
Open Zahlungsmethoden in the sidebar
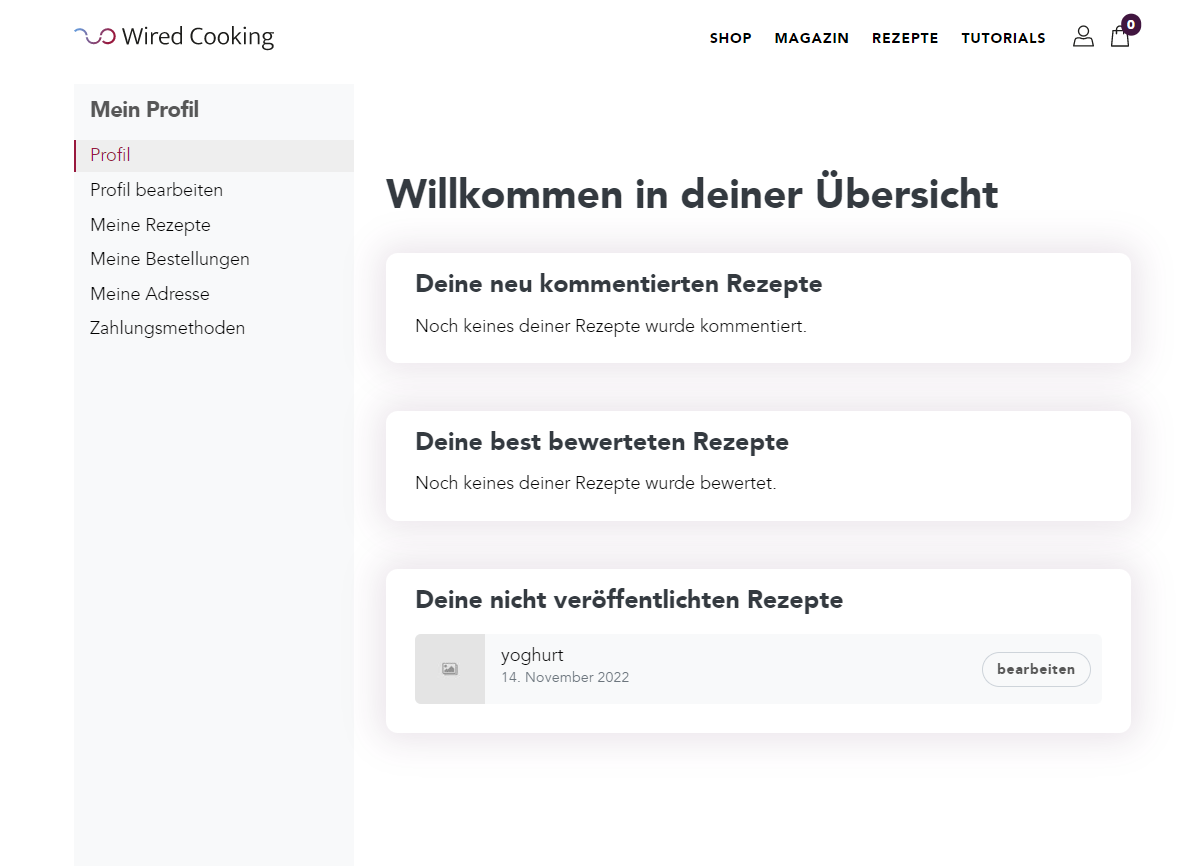pos(167,328)
